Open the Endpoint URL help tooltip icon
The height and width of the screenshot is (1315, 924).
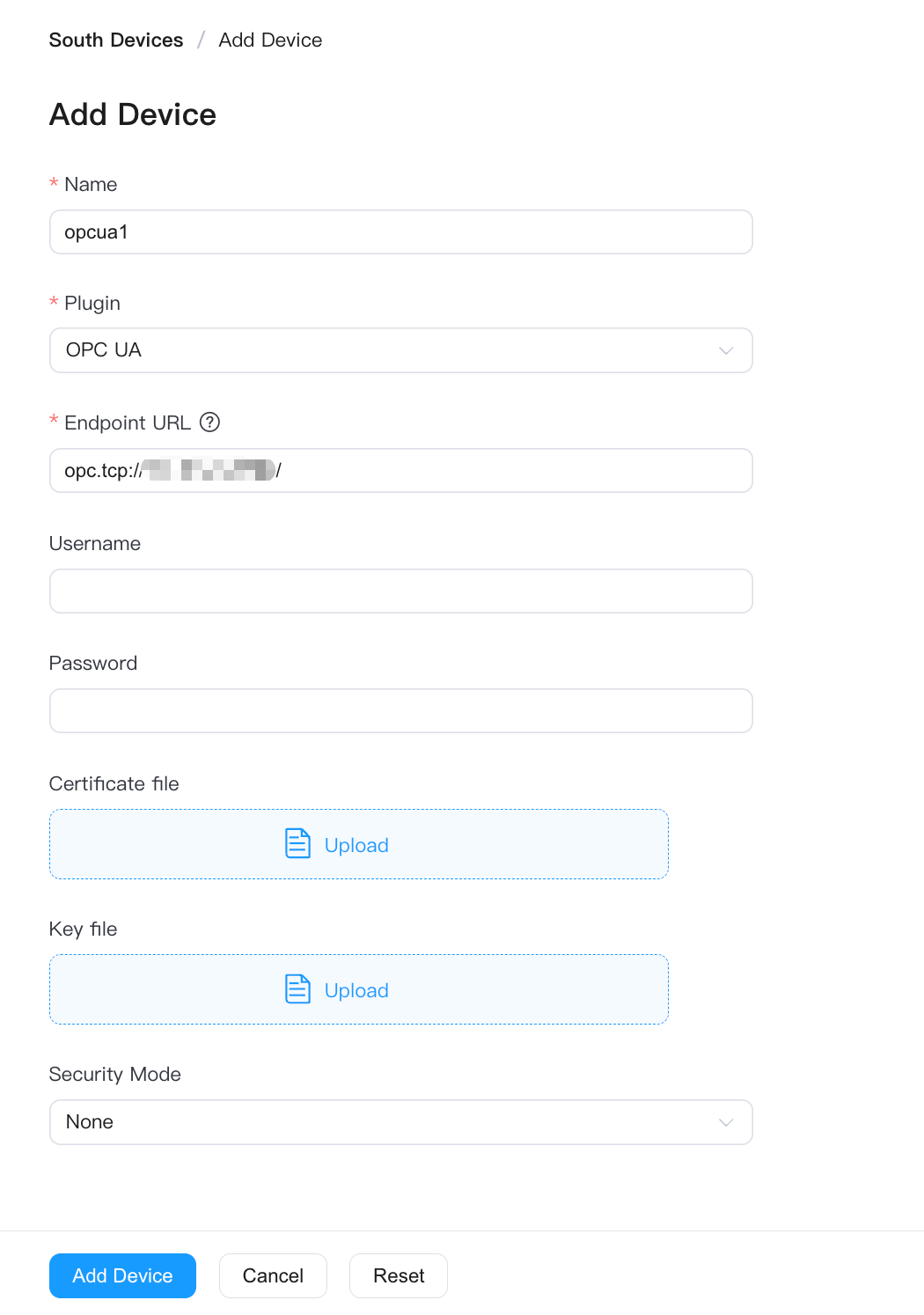(210, 422)
